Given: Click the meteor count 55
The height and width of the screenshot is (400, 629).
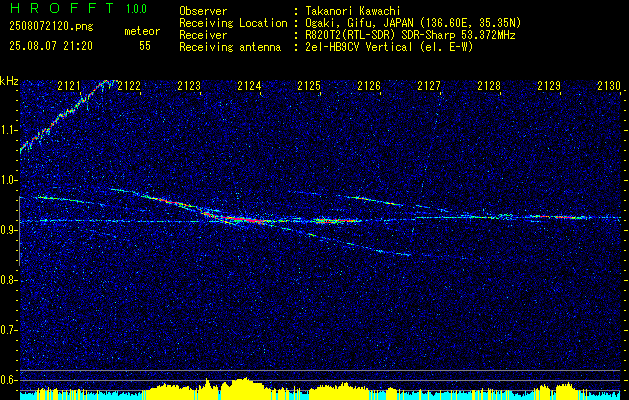Looking at the screenshot, I should click(x=145, y=46).
